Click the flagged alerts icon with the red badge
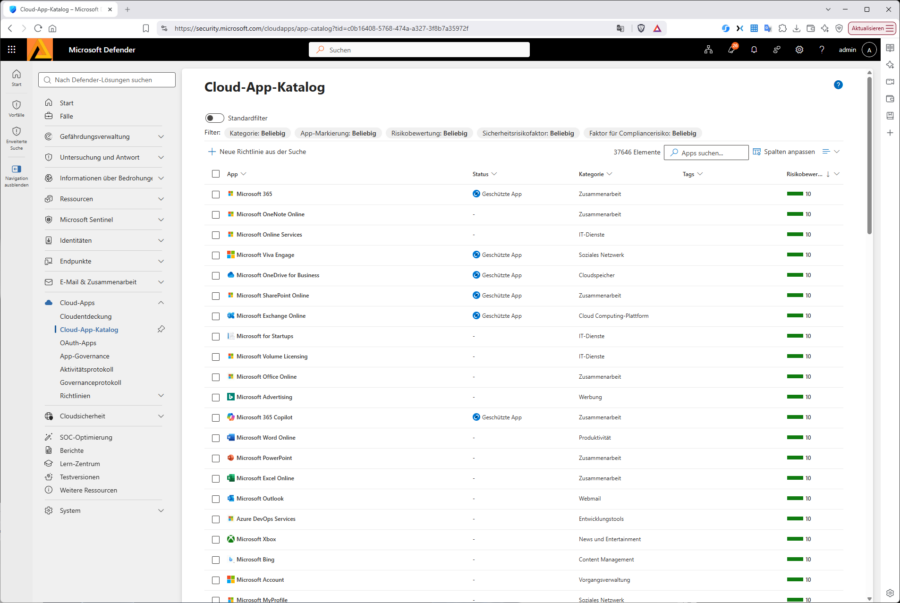The image size is (900, 603). (732, 49)
